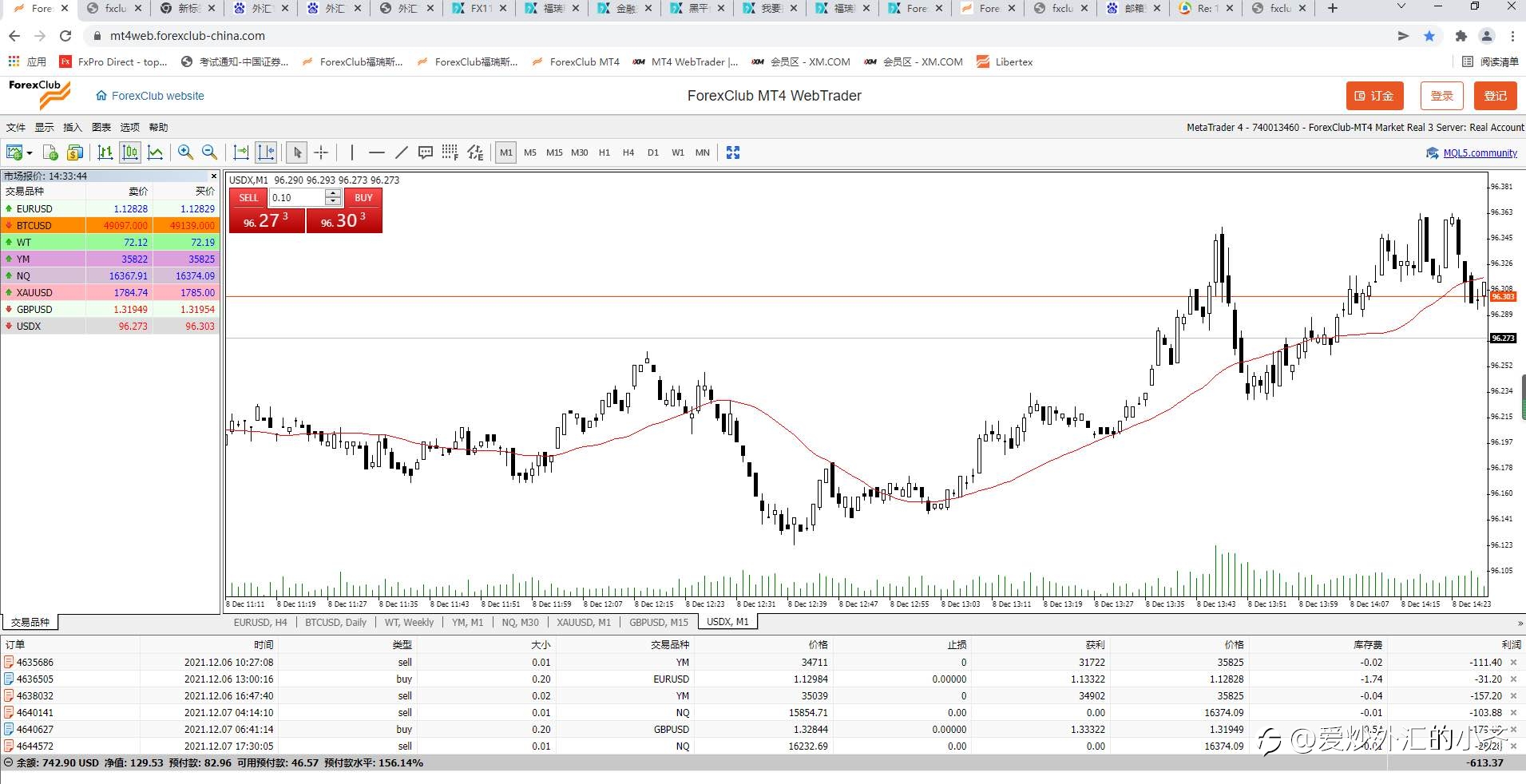Bookmark this page with the star icon
The height and width of the screenshot is (784, 1526).
(1429, 36)
